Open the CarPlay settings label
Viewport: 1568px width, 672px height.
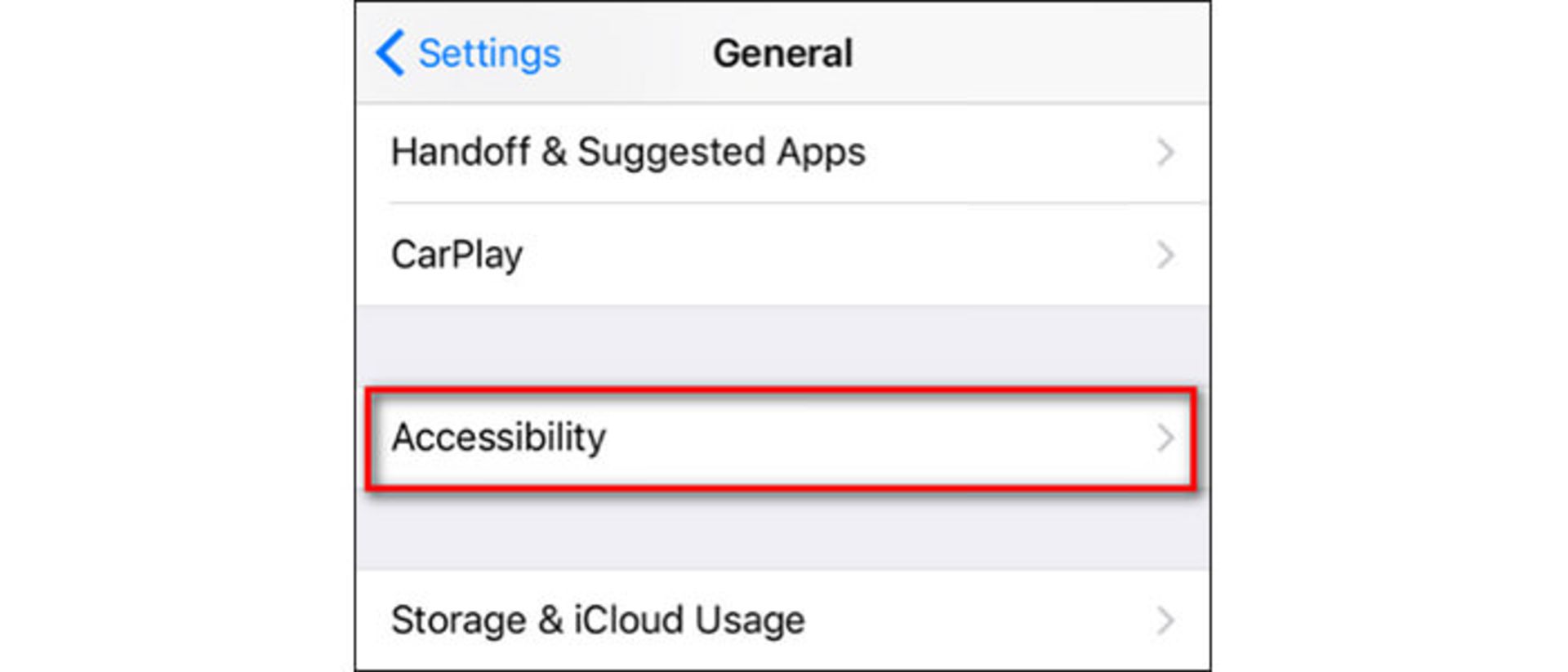pyautogui.click(x=457, y=255)
